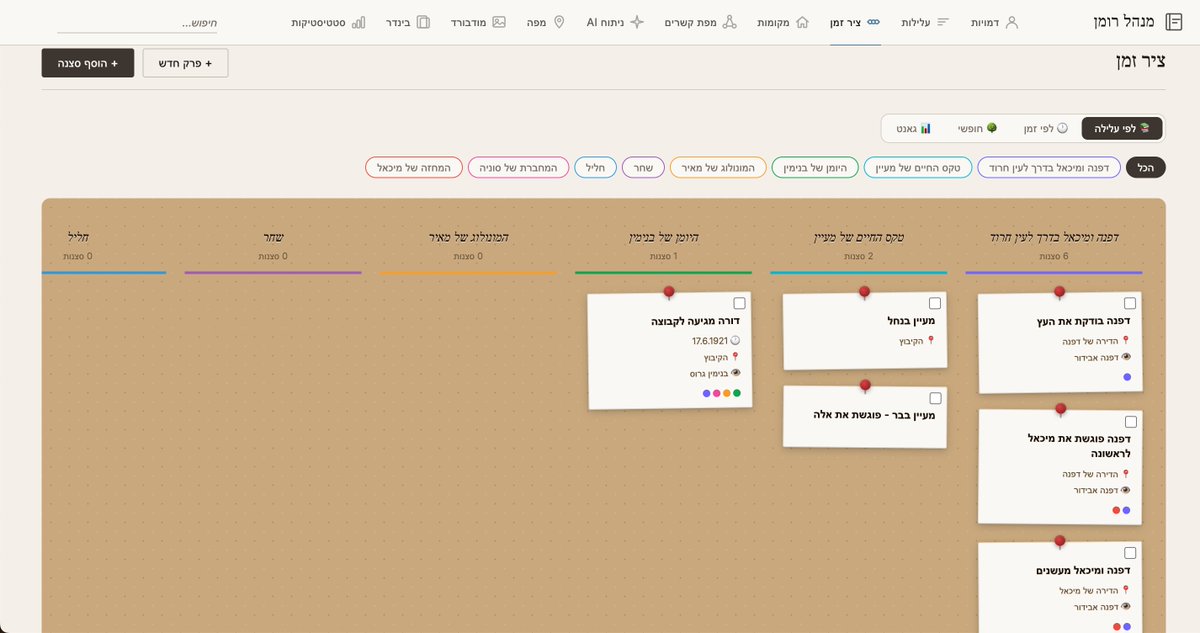Click pushpin on דפנה פוגשת את מיכאל לראשונה
This screenshot has width=1200, height=633.
coord(1060,410)
